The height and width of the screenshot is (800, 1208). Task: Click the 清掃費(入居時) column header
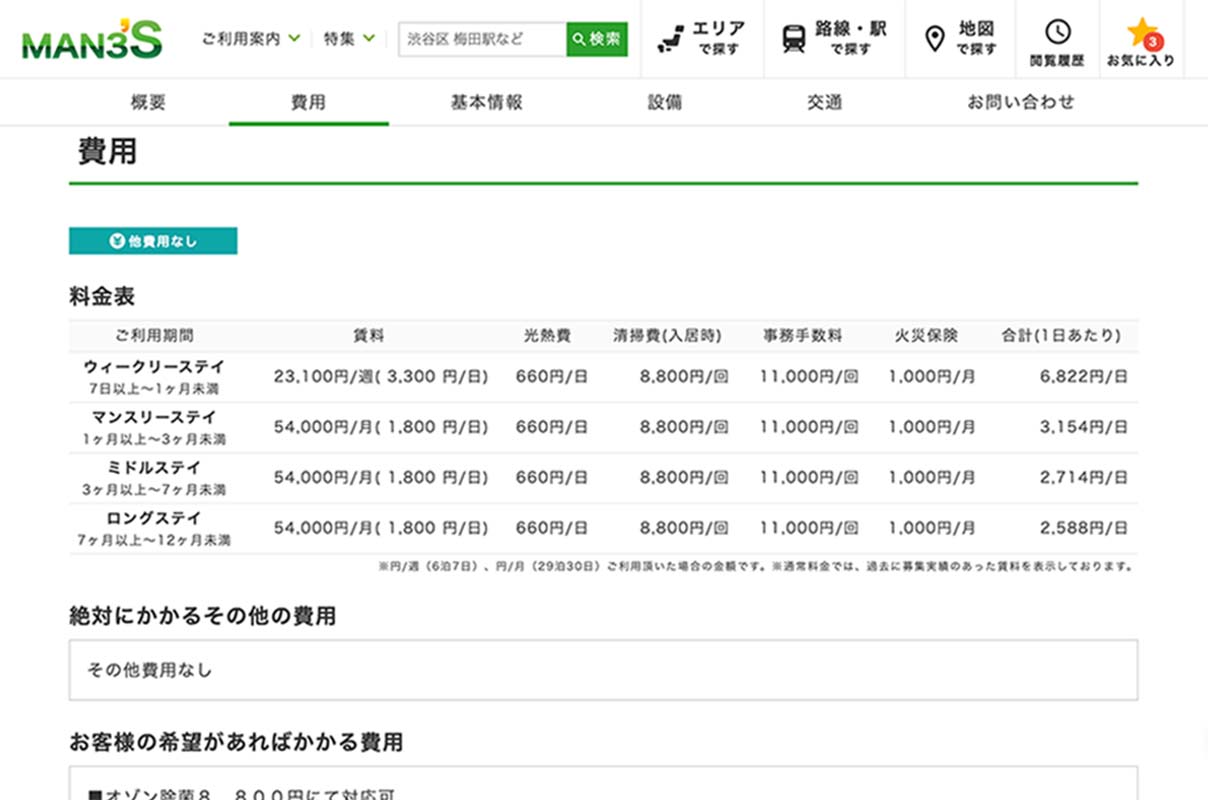[x=667, y=336]
